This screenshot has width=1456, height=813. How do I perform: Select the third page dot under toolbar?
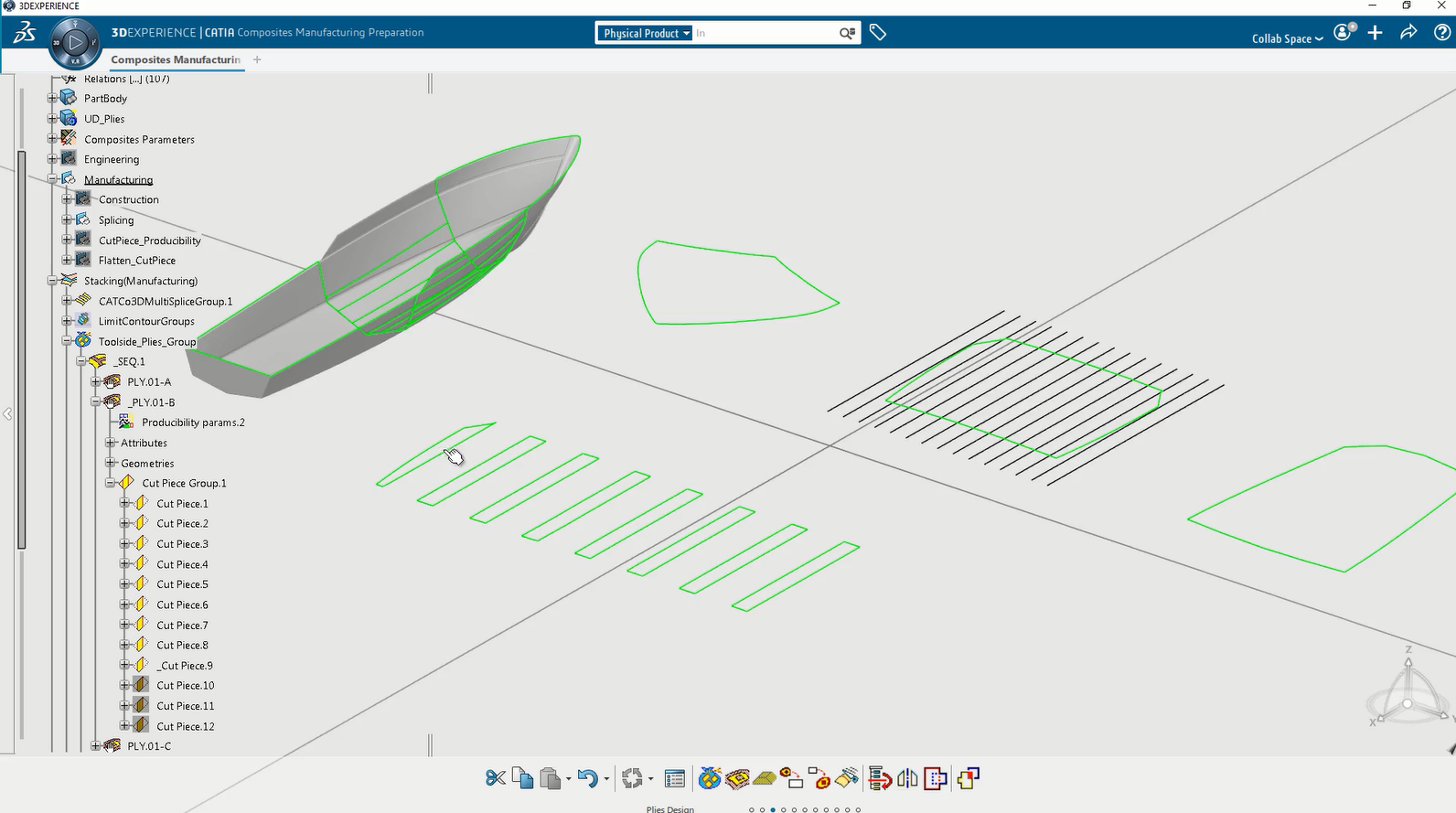(773, 809)
